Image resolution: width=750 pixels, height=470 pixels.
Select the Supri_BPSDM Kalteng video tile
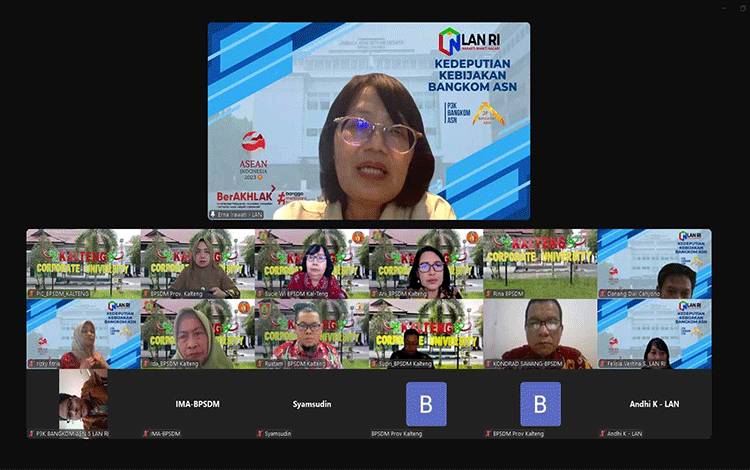426,334
